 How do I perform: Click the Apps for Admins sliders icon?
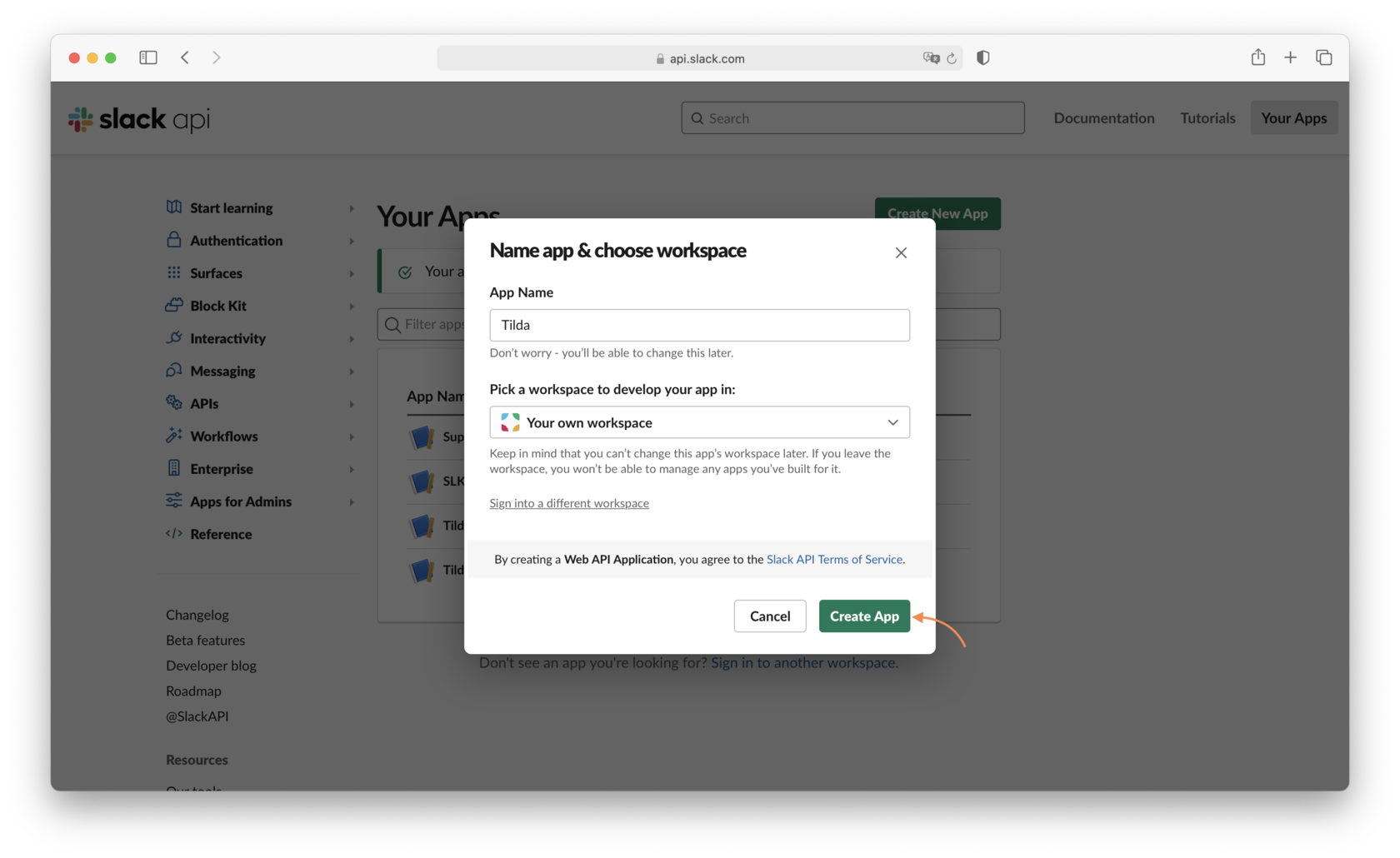pyautogui.click(x=173, y=500)
